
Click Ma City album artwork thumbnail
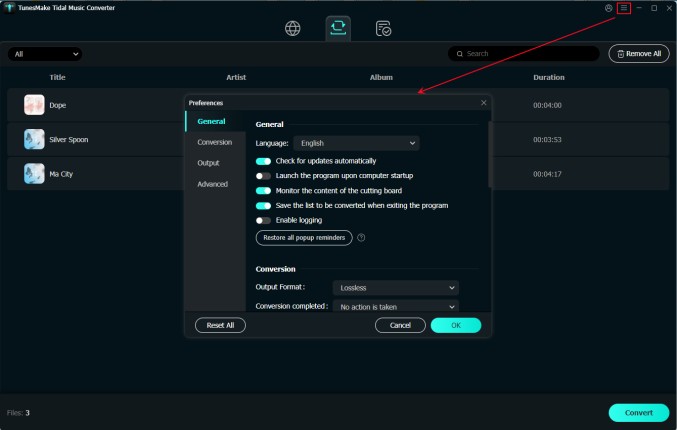34,174
